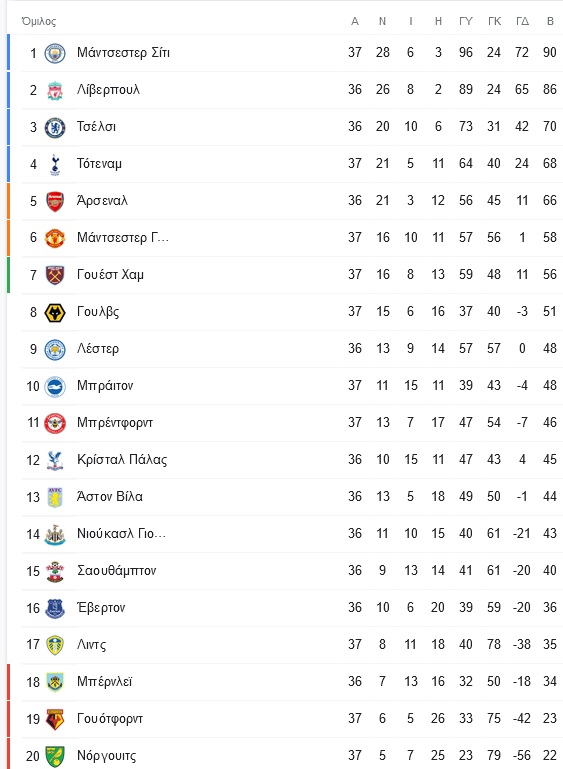Click the Leicester fox crest
This screenshot has width=563, height=769.
point(55,349)
